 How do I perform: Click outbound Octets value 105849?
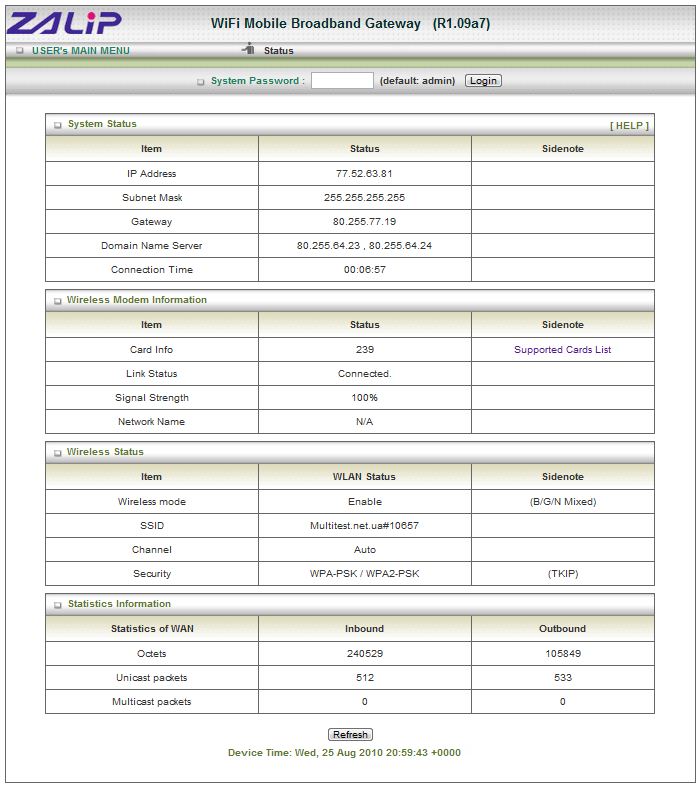point(563,654)
